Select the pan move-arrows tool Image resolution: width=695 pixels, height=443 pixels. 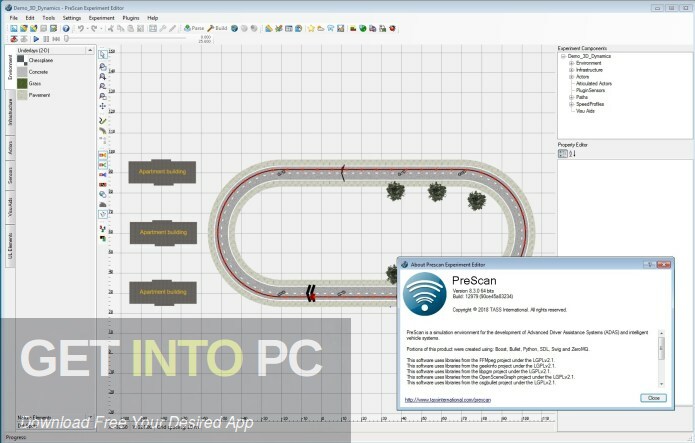(x=103, y=106)
